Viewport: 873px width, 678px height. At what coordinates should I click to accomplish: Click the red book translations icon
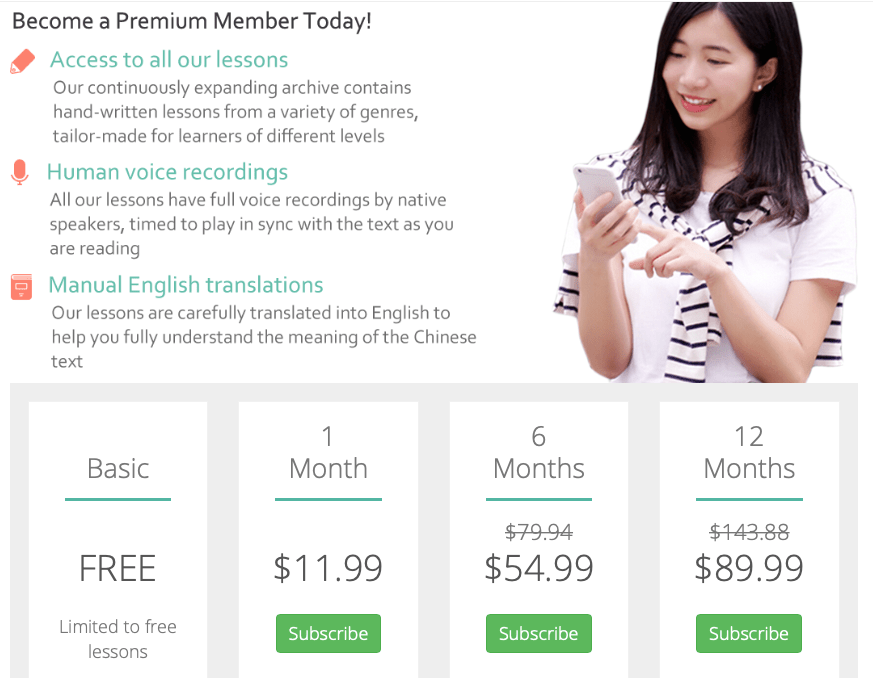(21, 286)
